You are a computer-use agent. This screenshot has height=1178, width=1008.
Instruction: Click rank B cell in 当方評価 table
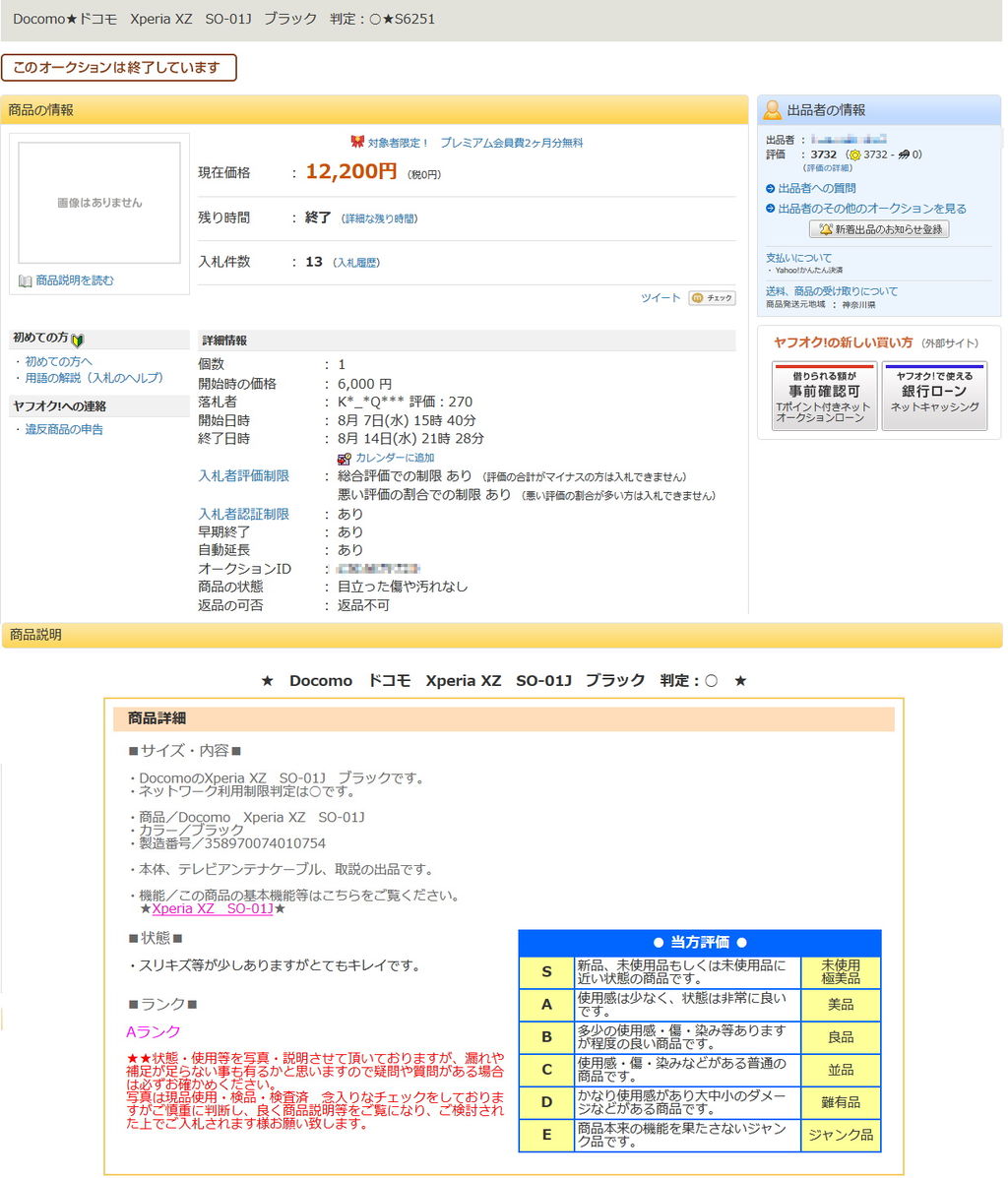(x=546, y=1037)
